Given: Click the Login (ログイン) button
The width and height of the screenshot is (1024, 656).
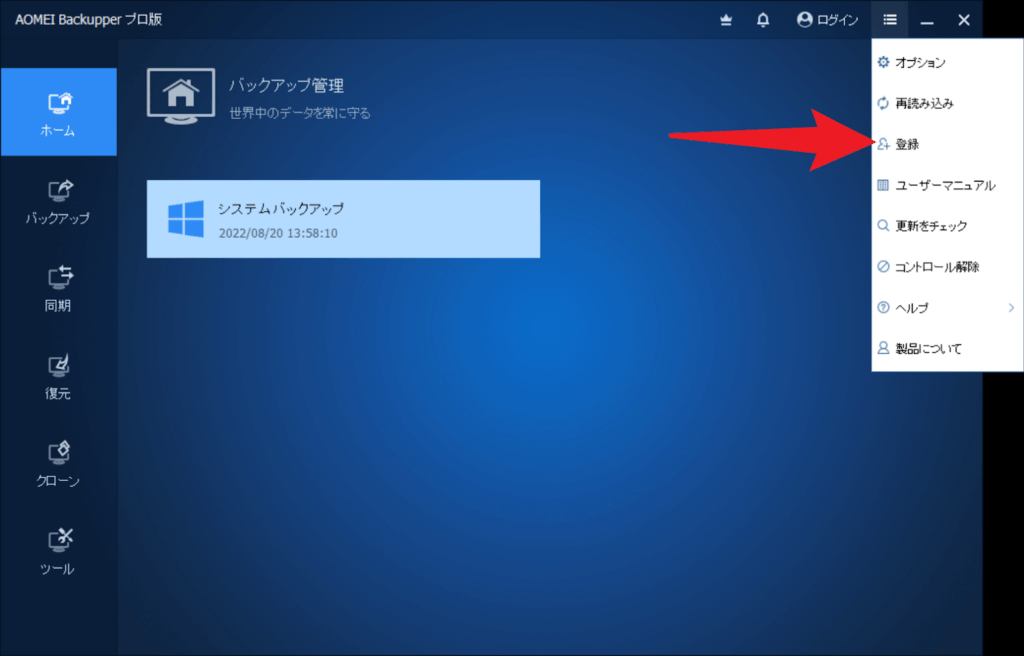Looking at the screenshot, I should coord(827,20).
